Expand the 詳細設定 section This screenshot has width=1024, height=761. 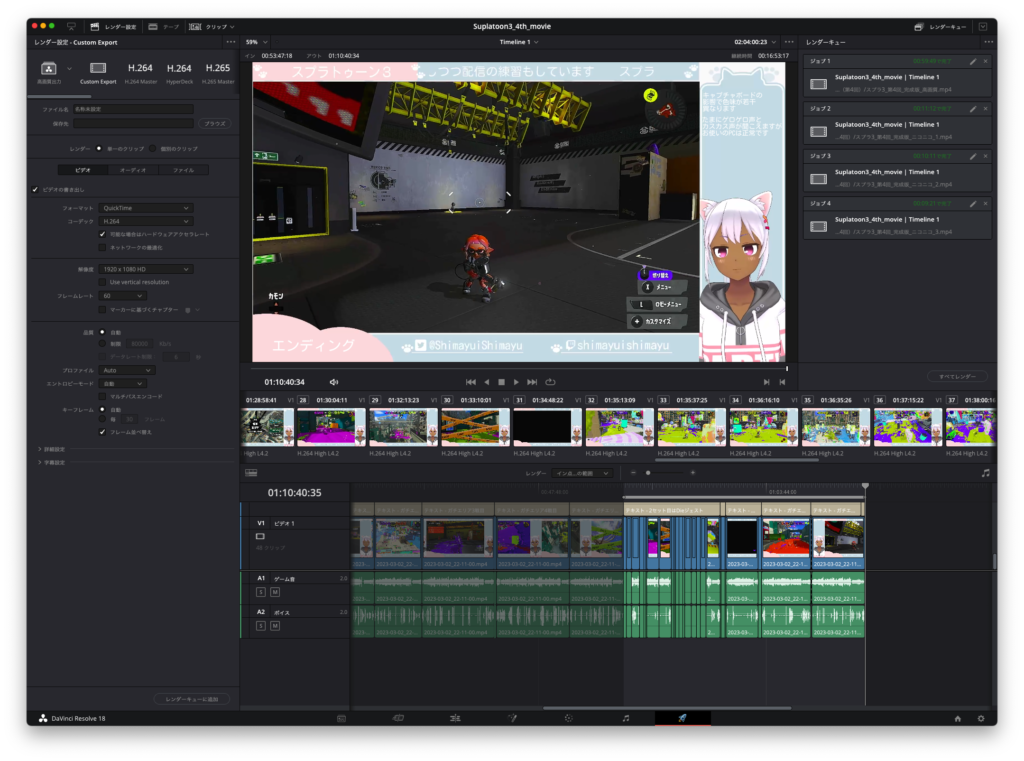(51, 449)
